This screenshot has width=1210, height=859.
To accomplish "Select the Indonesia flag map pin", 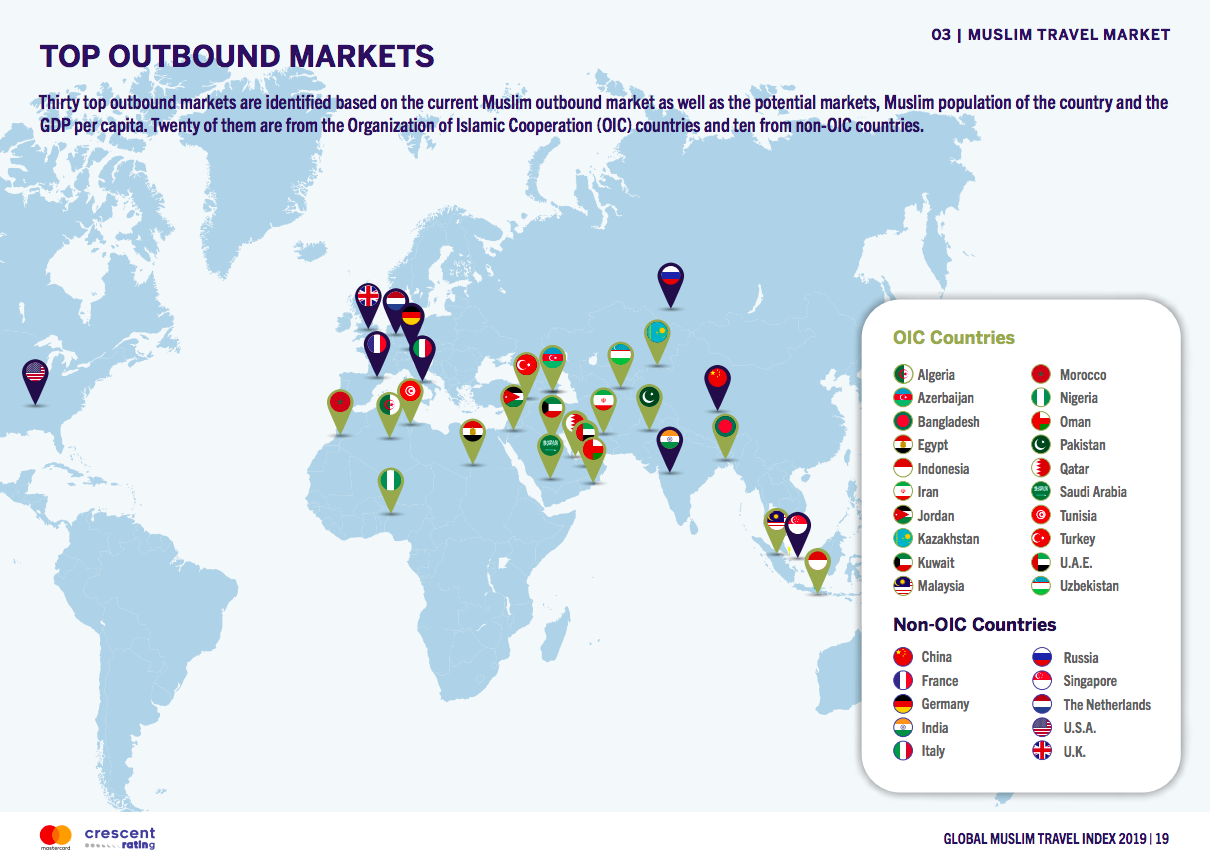I will (818, 570).
